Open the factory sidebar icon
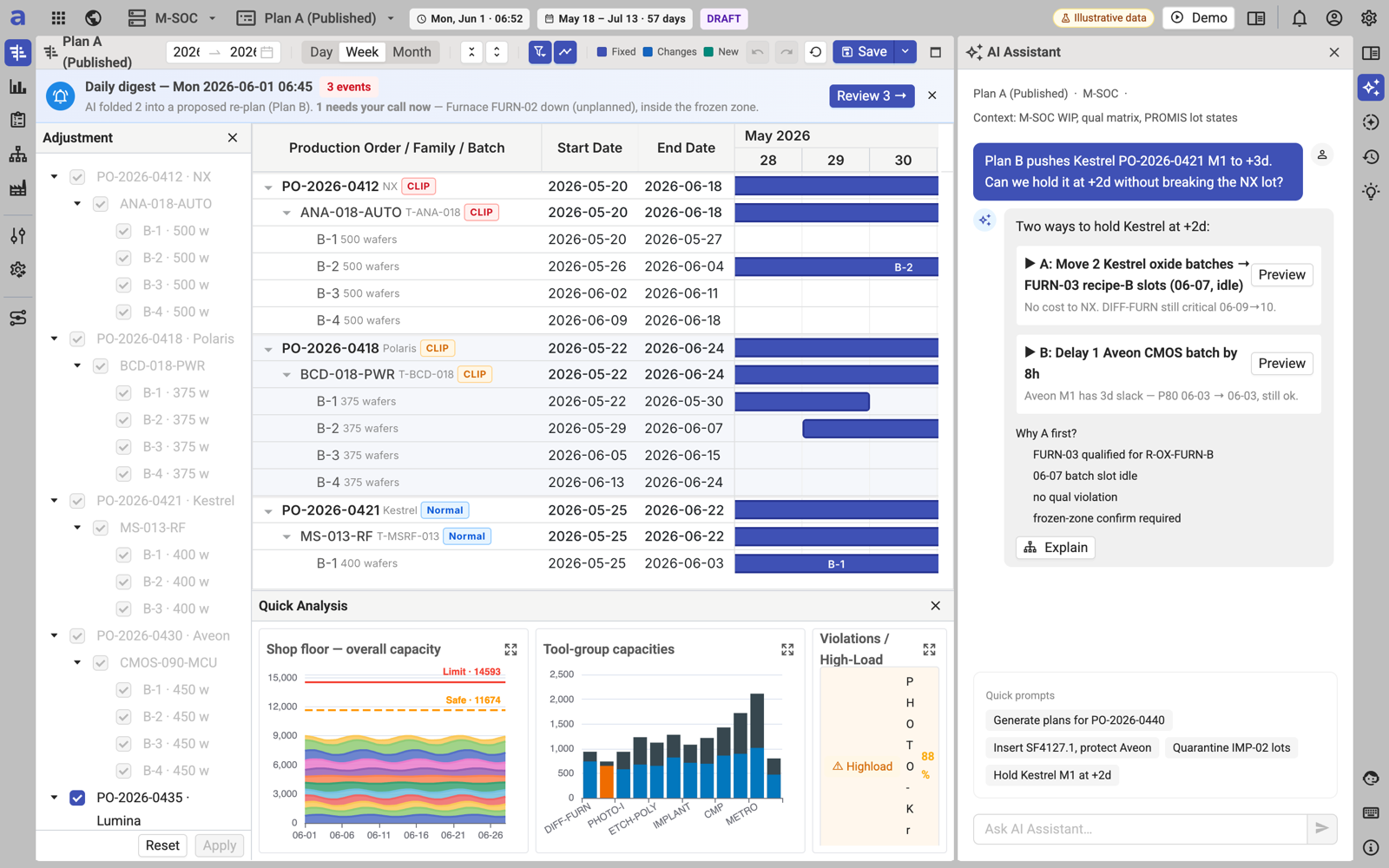Viewport: 1389px width, 868px height. 17,188
